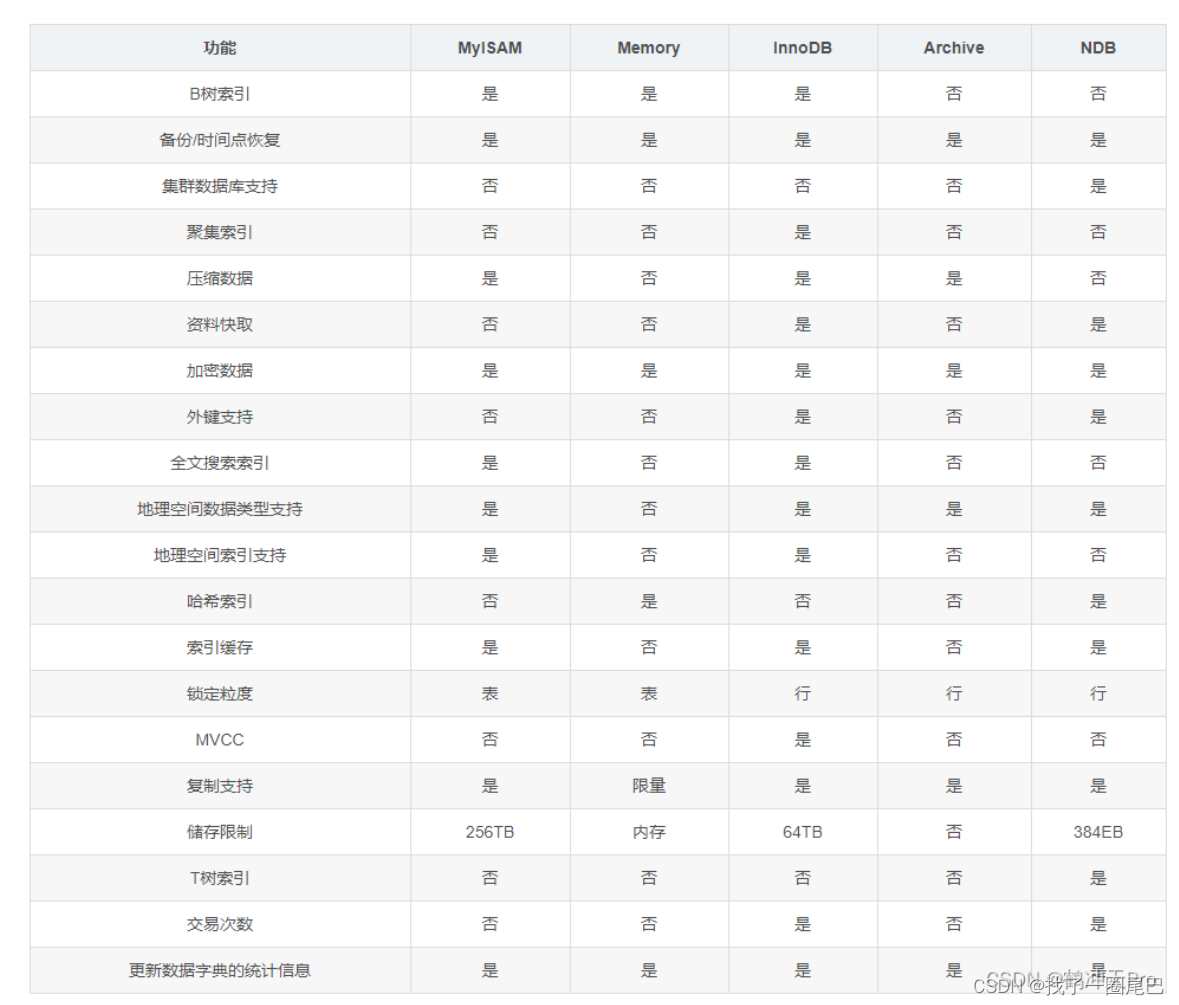1179x1005 pixels.
Task: Click the Archive column header
Action: [x=953, y=48]
